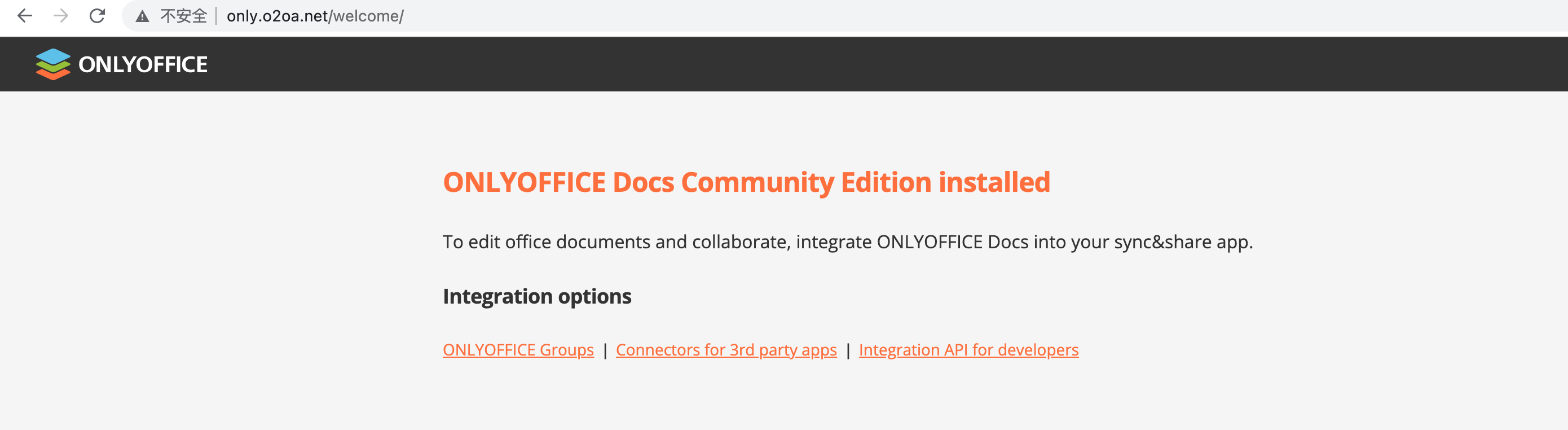Screen dimensions: 1568x430
Task: Click the browser back arrow
Action: coord(24,16)
